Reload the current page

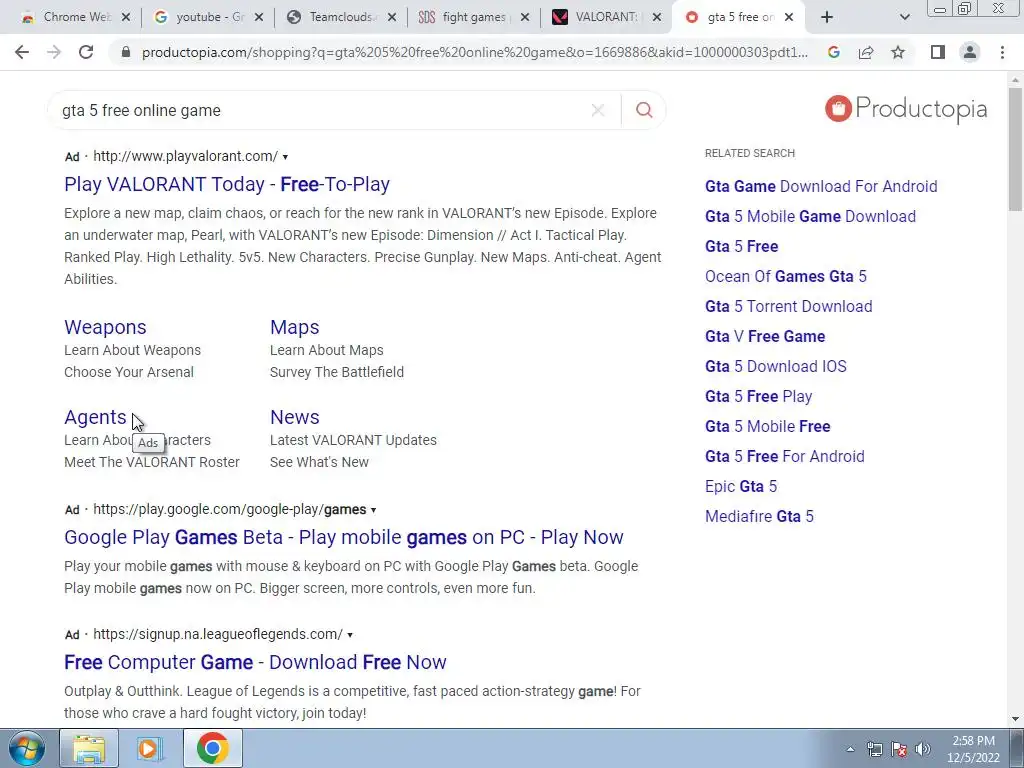(86, 52)
